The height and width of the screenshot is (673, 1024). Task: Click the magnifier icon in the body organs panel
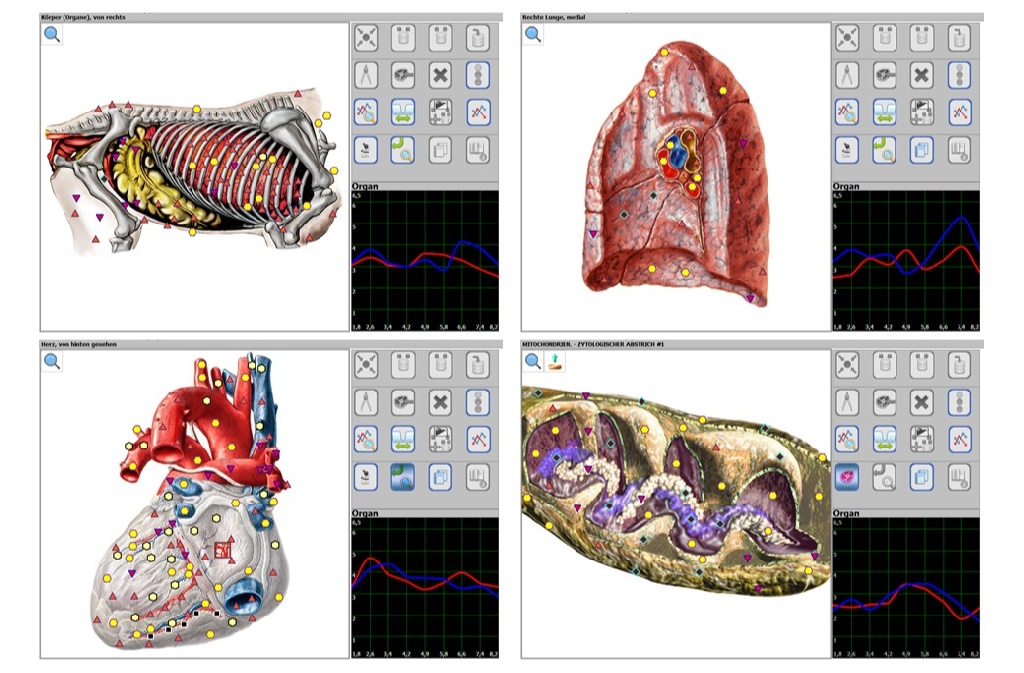[52, 34]
